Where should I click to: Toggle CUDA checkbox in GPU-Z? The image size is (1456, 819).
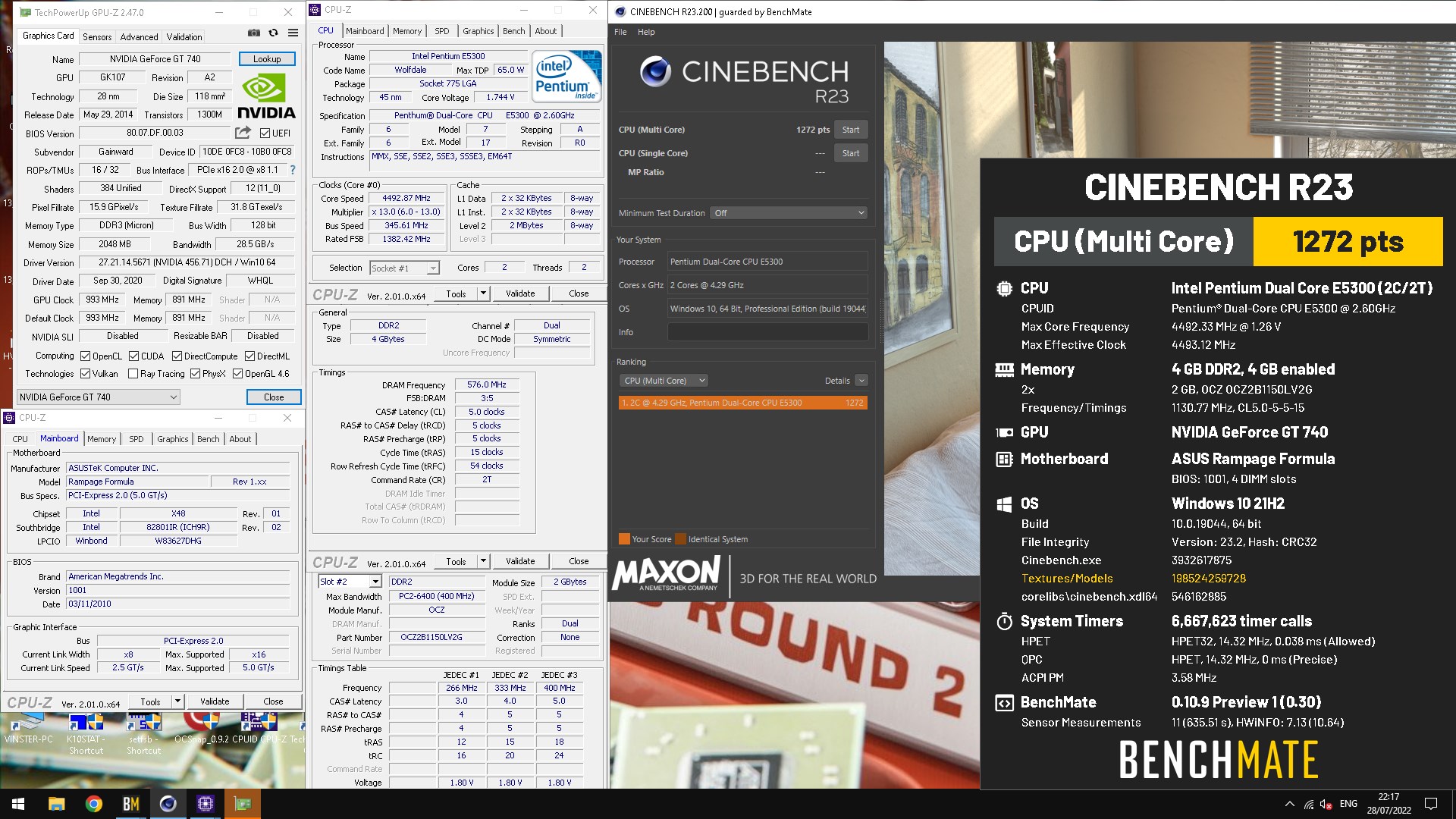[x=133, y=356]
